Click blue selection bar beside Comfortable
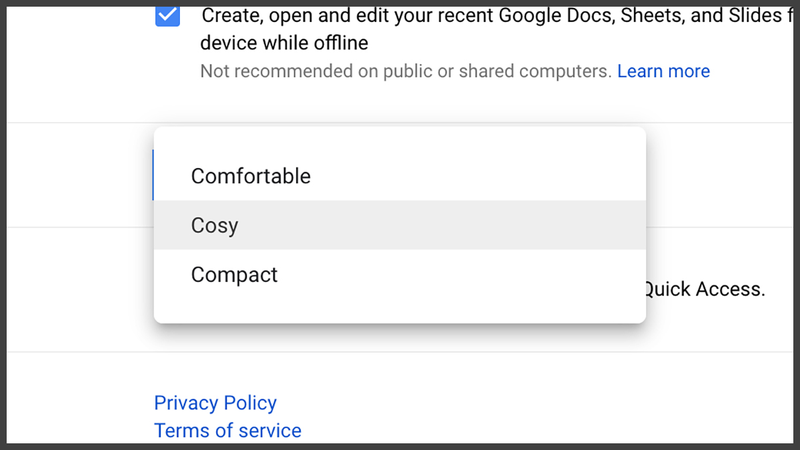This screenshot has height=450, width=800. click(x=153, y=175)
